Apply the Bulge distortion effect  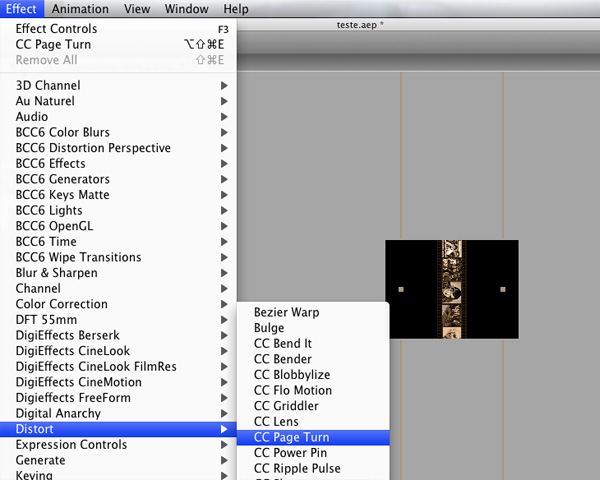click(269, 328)
